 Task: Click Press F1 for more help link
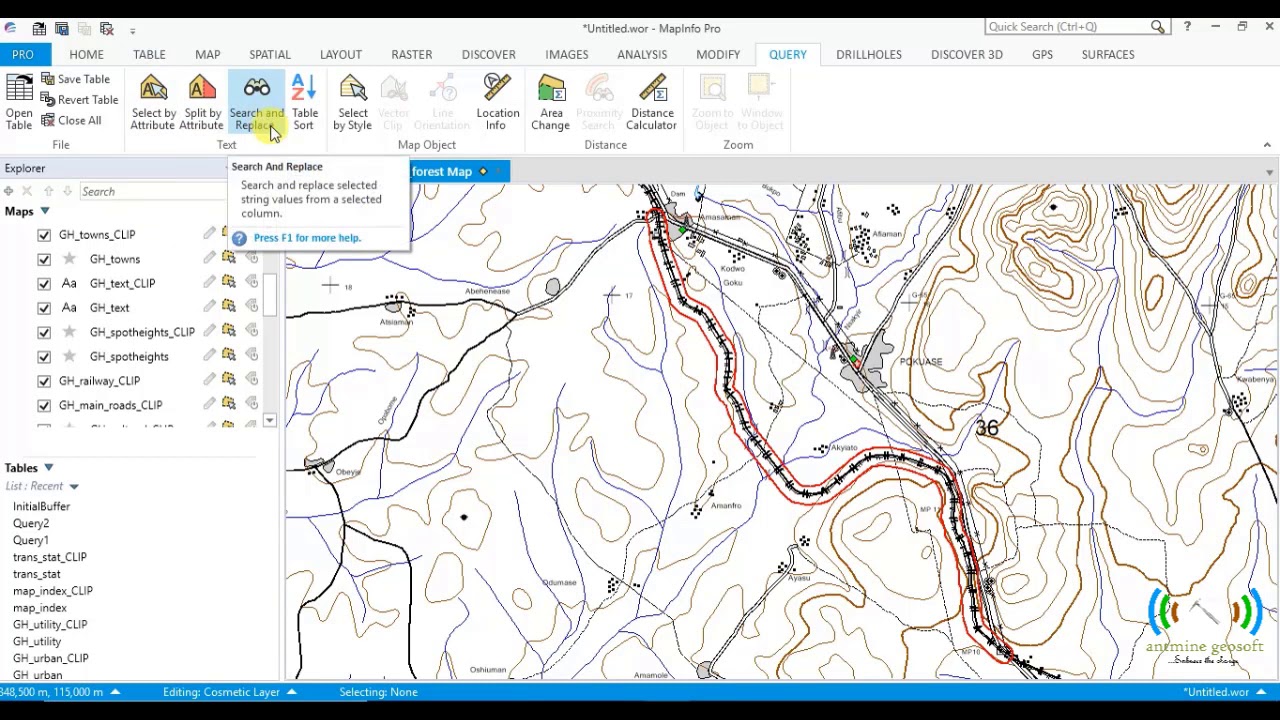(307, 238)
